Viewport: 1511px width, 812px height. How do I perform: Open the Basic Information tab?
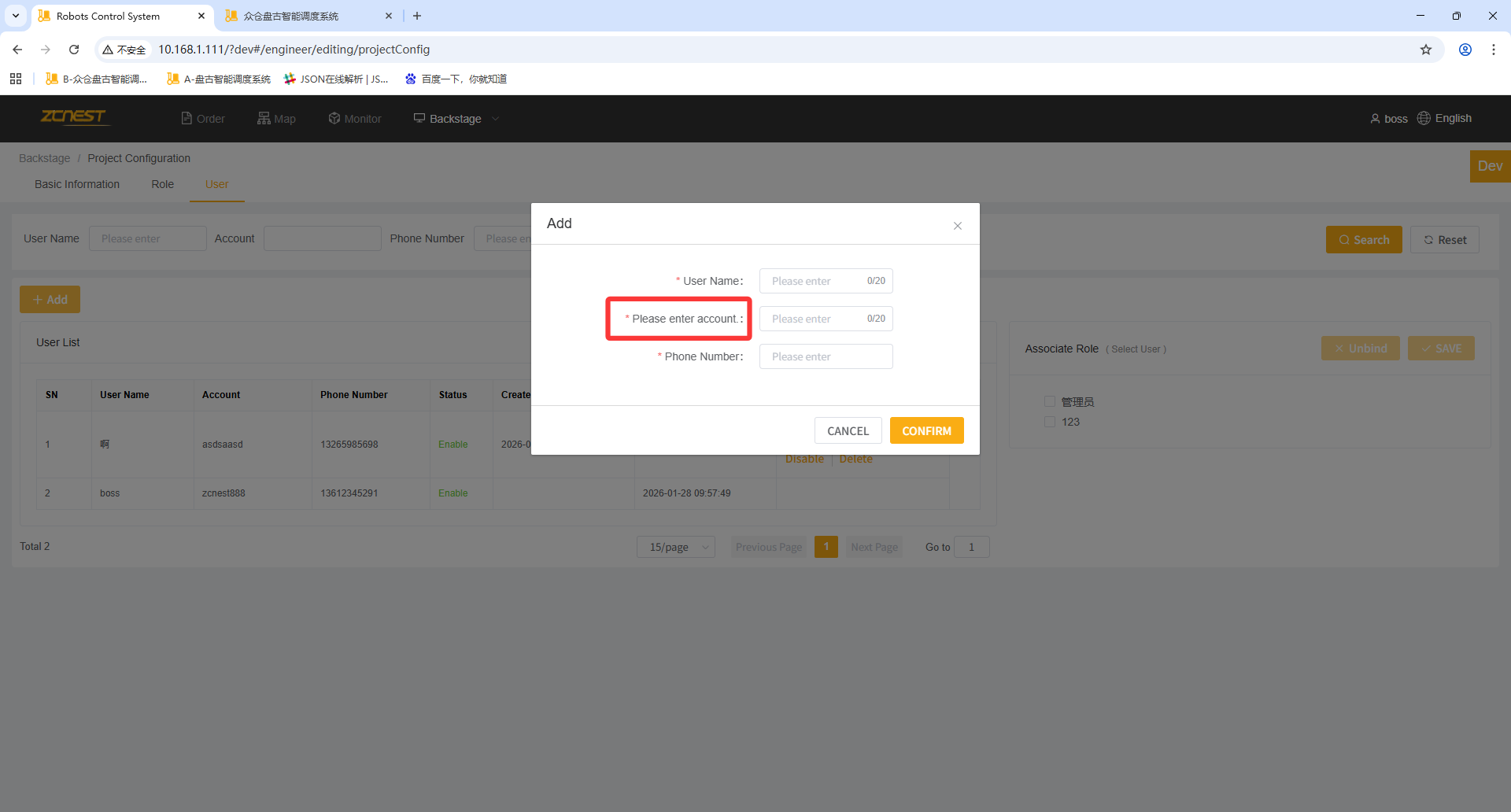pos(77,184)
